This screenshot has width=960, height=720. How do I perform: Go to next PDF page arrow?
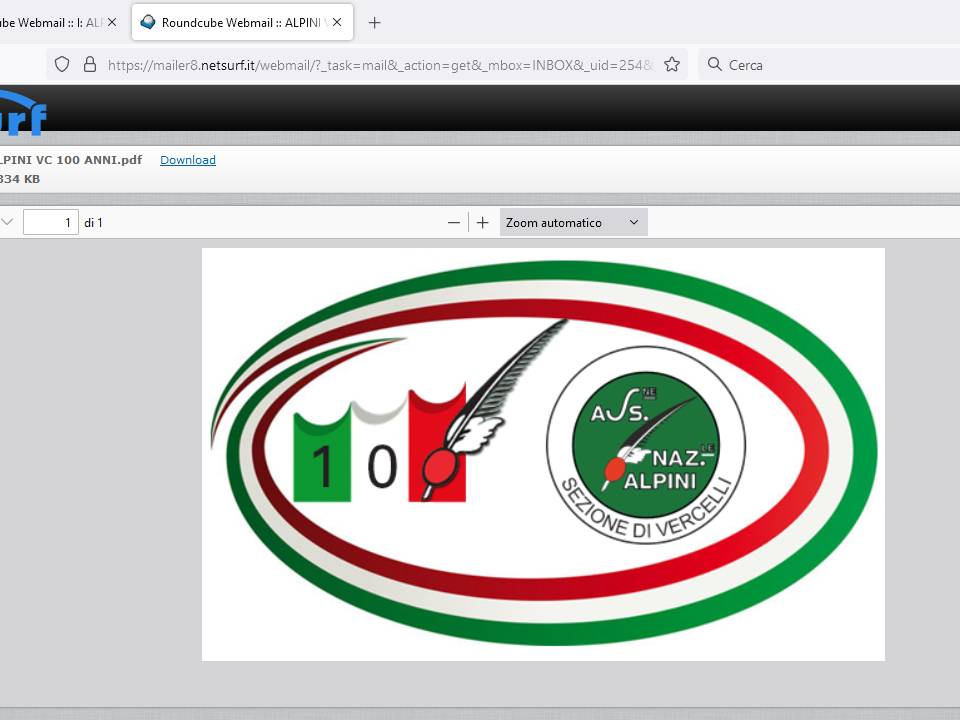coord(7,222)
